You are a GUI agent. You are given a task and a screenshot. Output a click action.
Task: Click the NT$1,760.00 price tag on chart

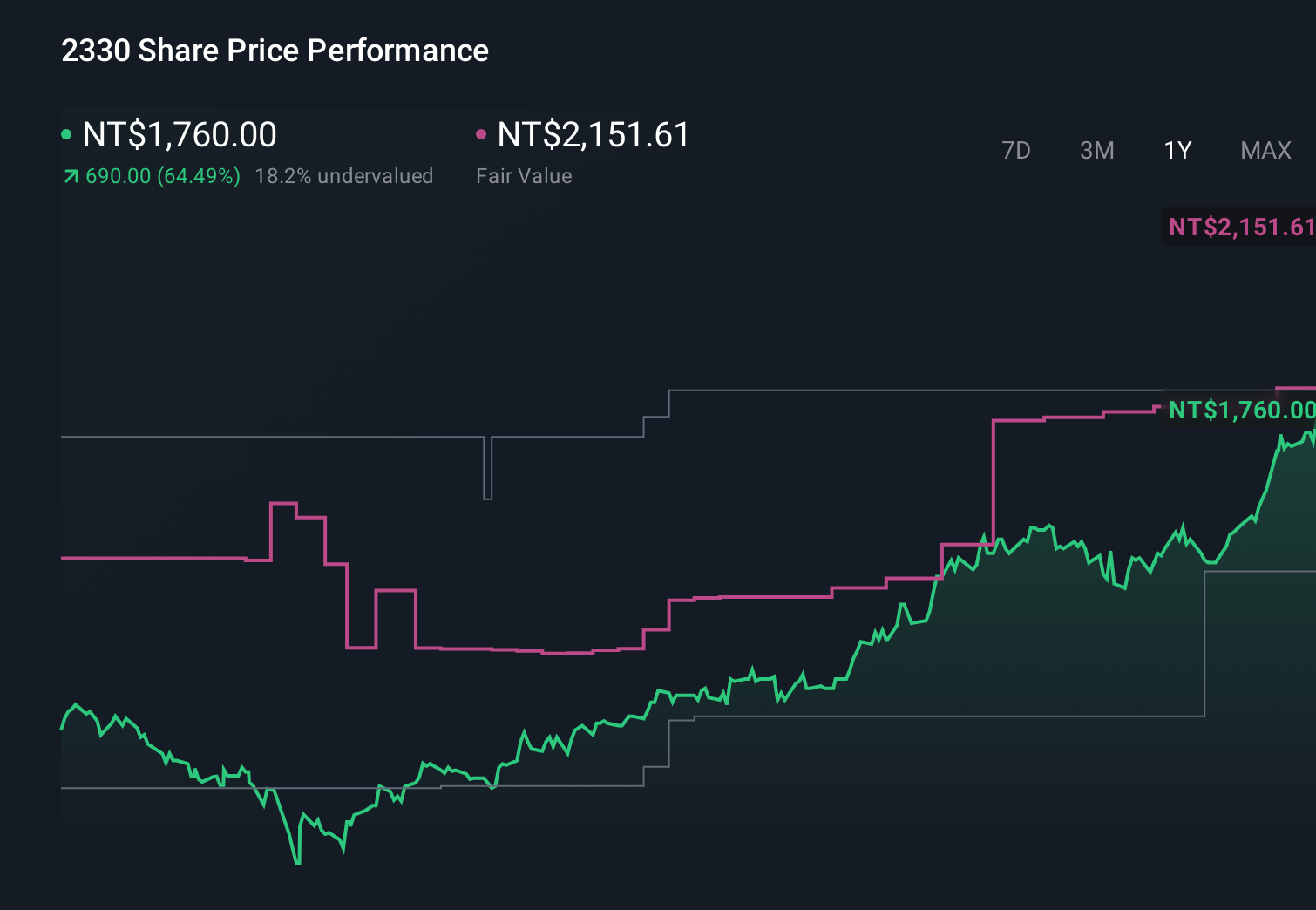1241,410
